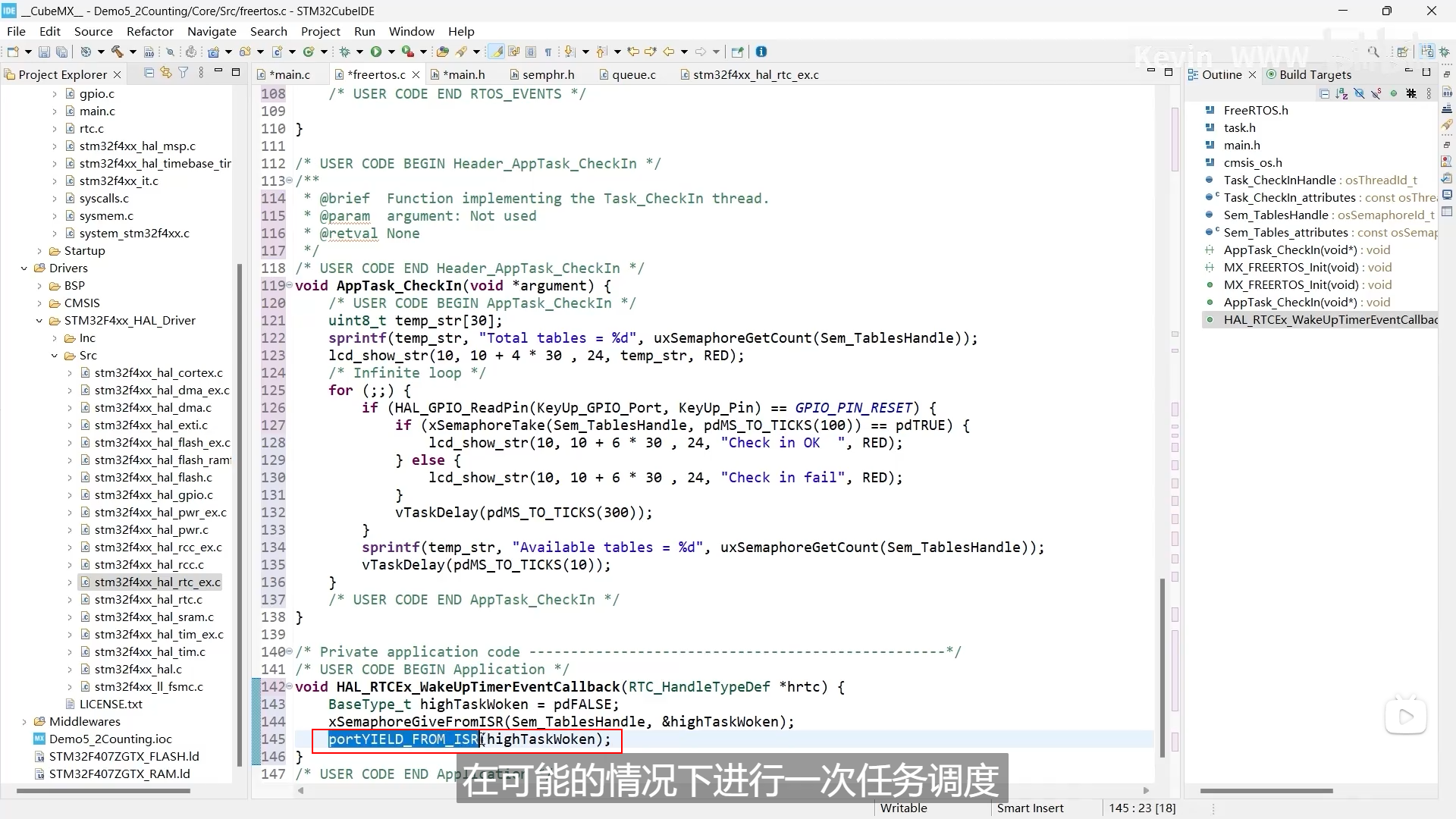
Task: Expand the BSP folder
Action: click(x=39, y=286)
